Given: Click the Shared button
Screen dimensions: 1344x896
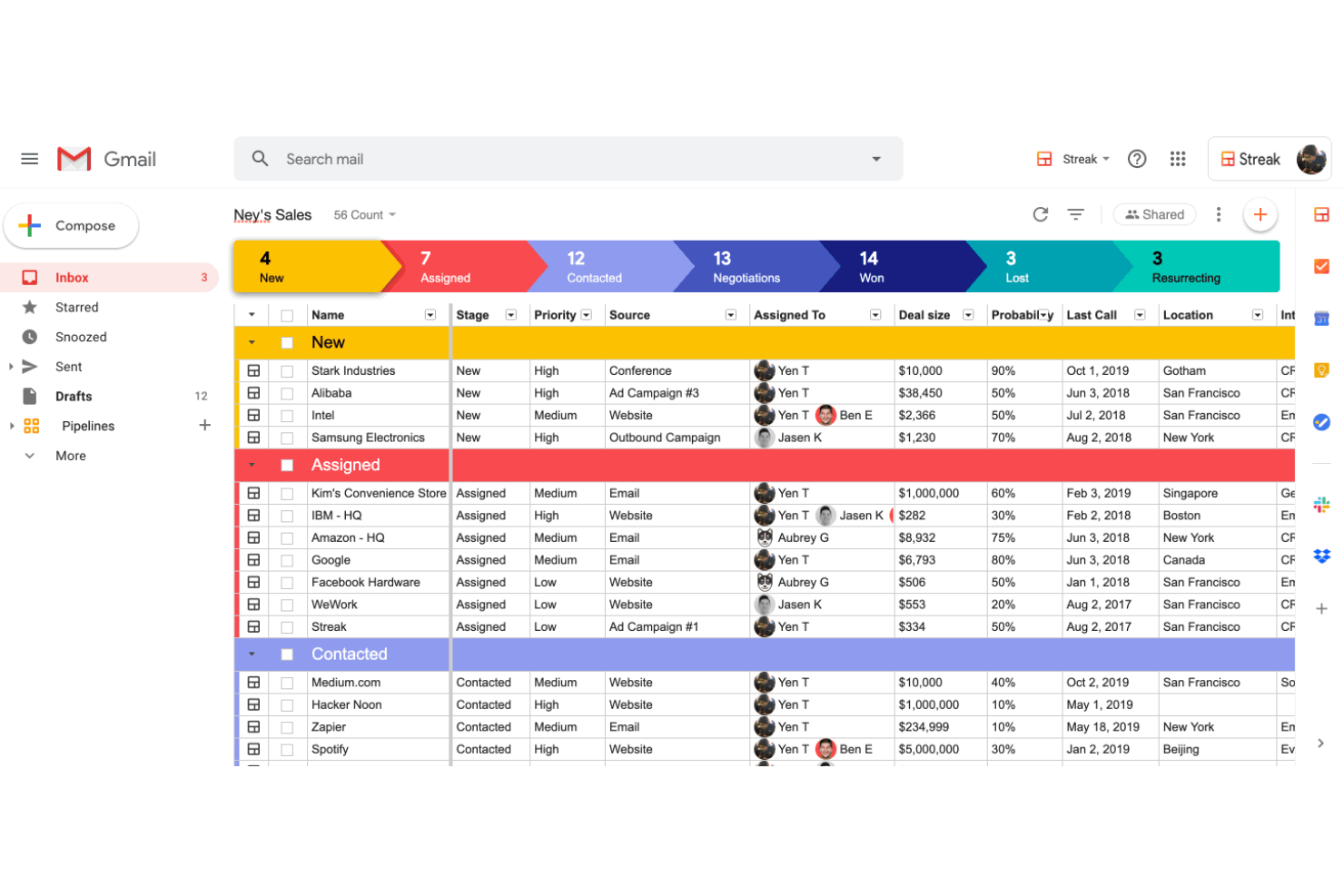Looking at the screenshot, I should tap(1154, 214).
